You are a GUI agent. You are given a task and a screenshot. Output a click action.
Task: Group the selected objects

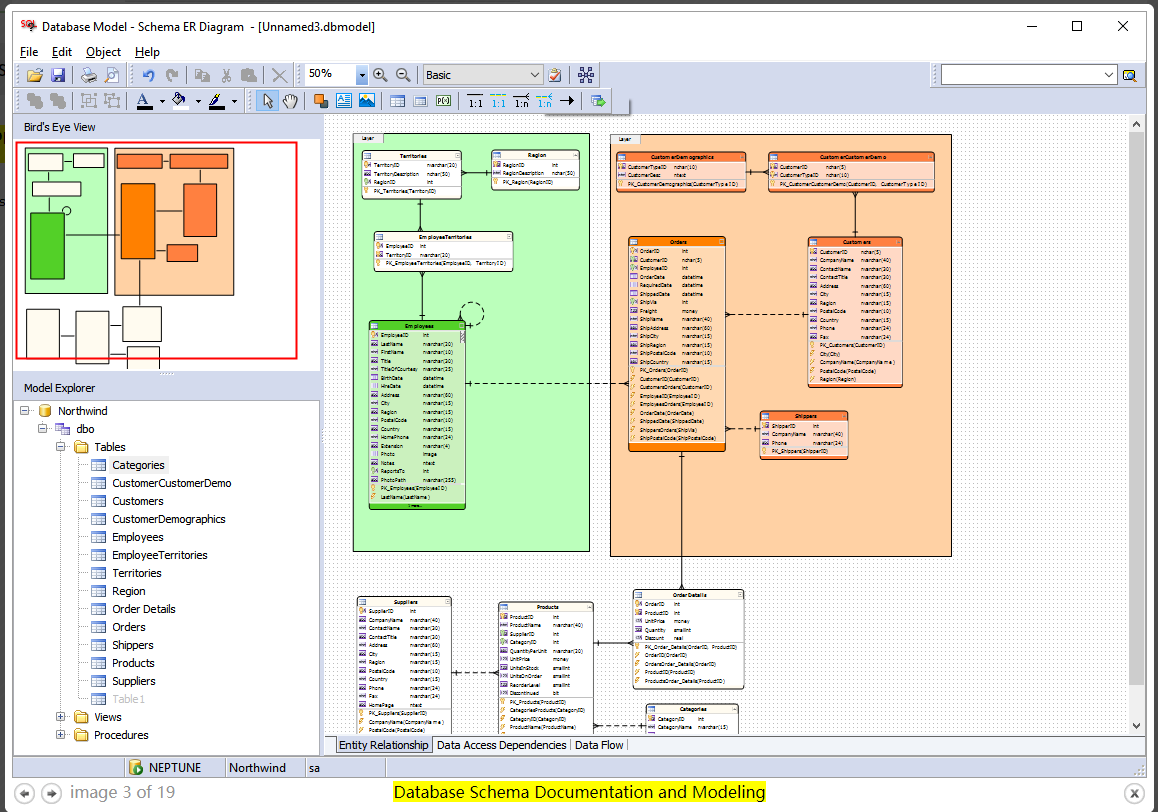click(89, 101)
